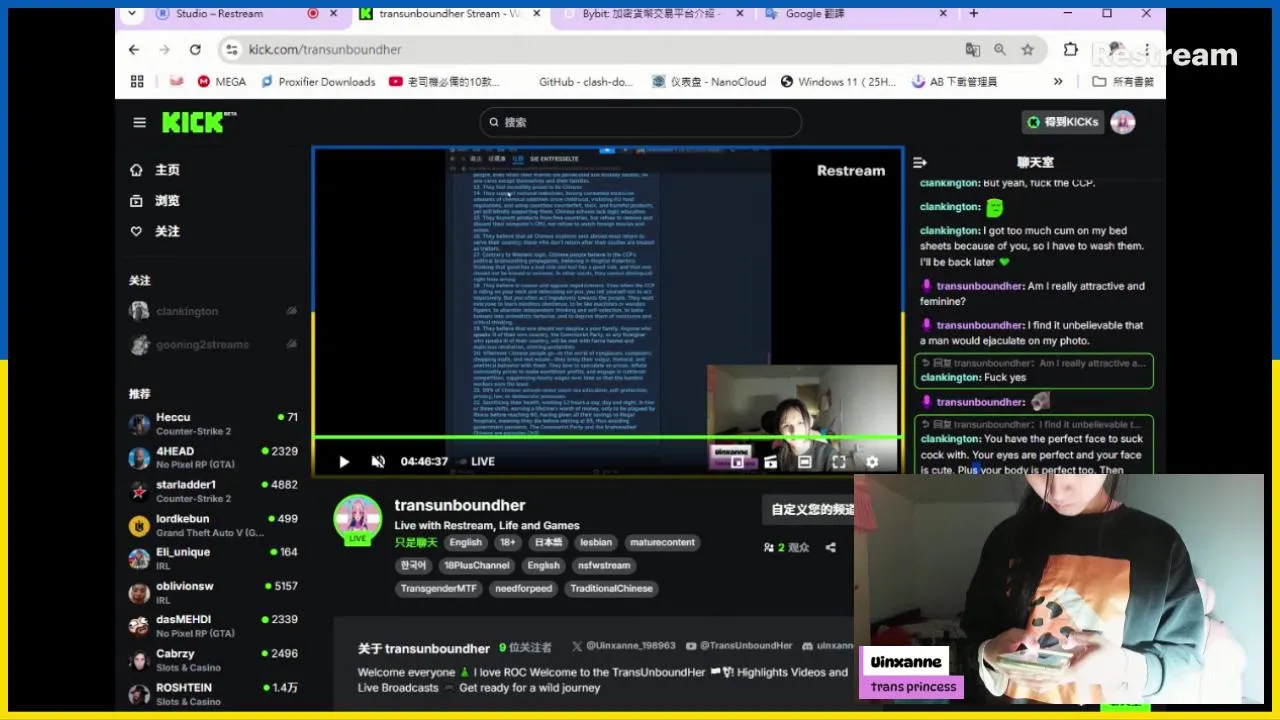Open browser extensions puzzle icon
This screenshot has width=1280, height=720.
1070,49
